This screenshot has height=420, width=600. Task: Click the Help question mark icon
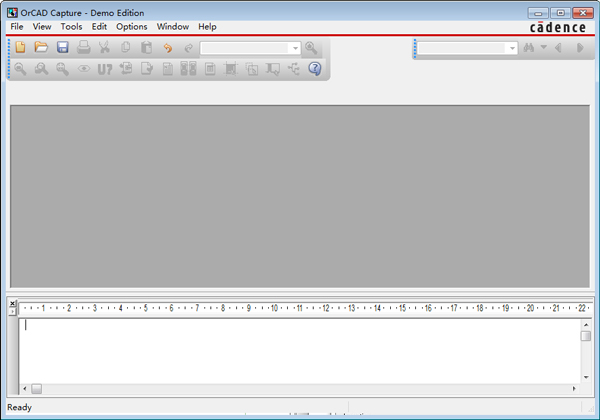(314, 69)
